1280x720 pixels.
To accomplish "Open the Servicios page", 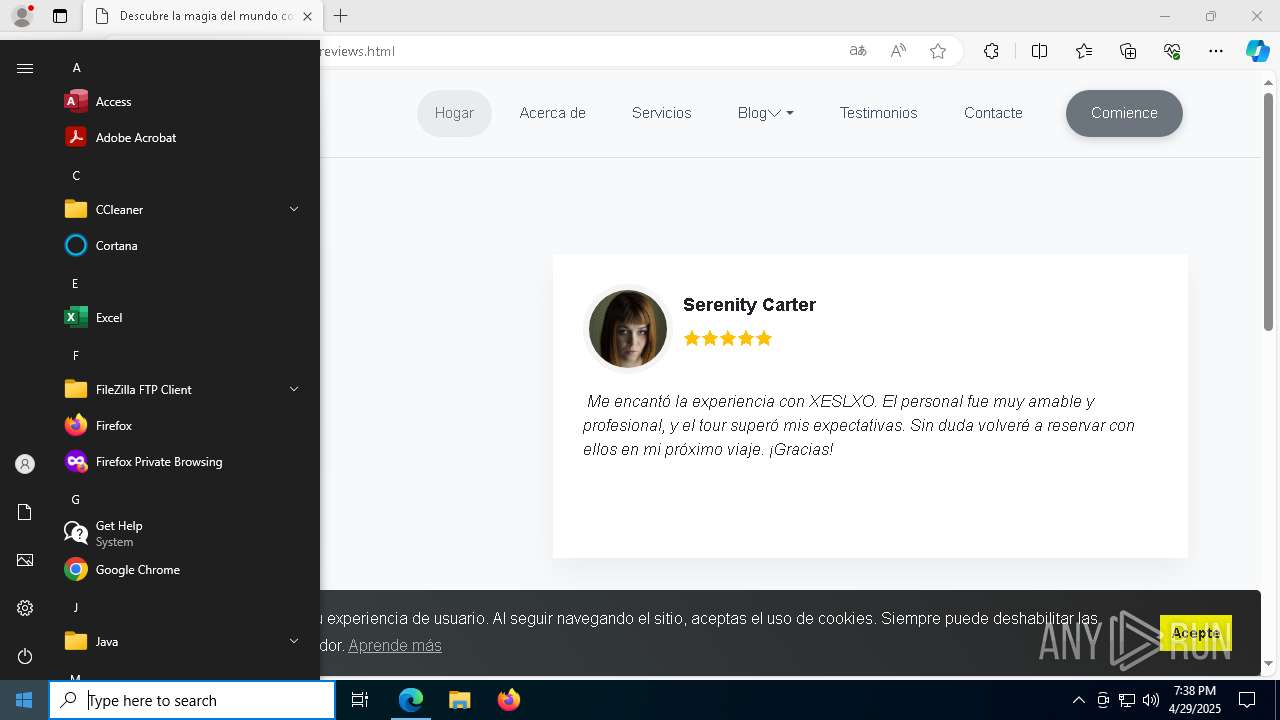I will 661,113.
